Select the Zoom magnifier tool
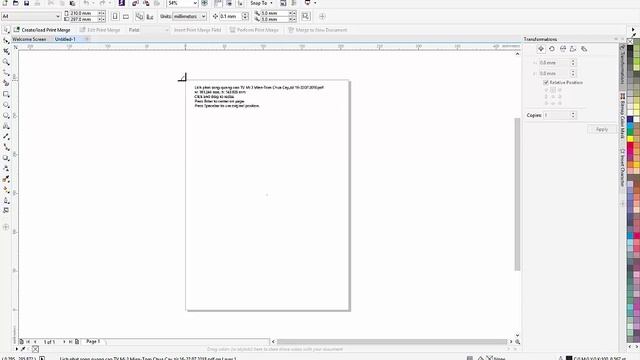This screenshot has height=360, width=640. coord(6,62)
